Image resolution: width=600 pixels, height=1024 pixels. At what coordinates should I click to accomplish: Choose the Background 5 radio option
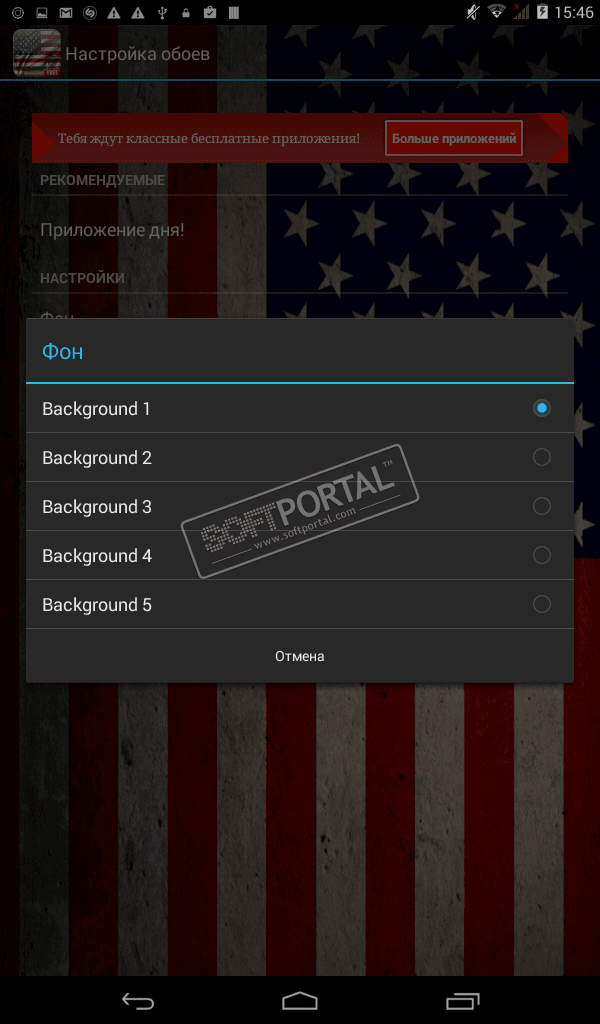click(x=541, y=604)
